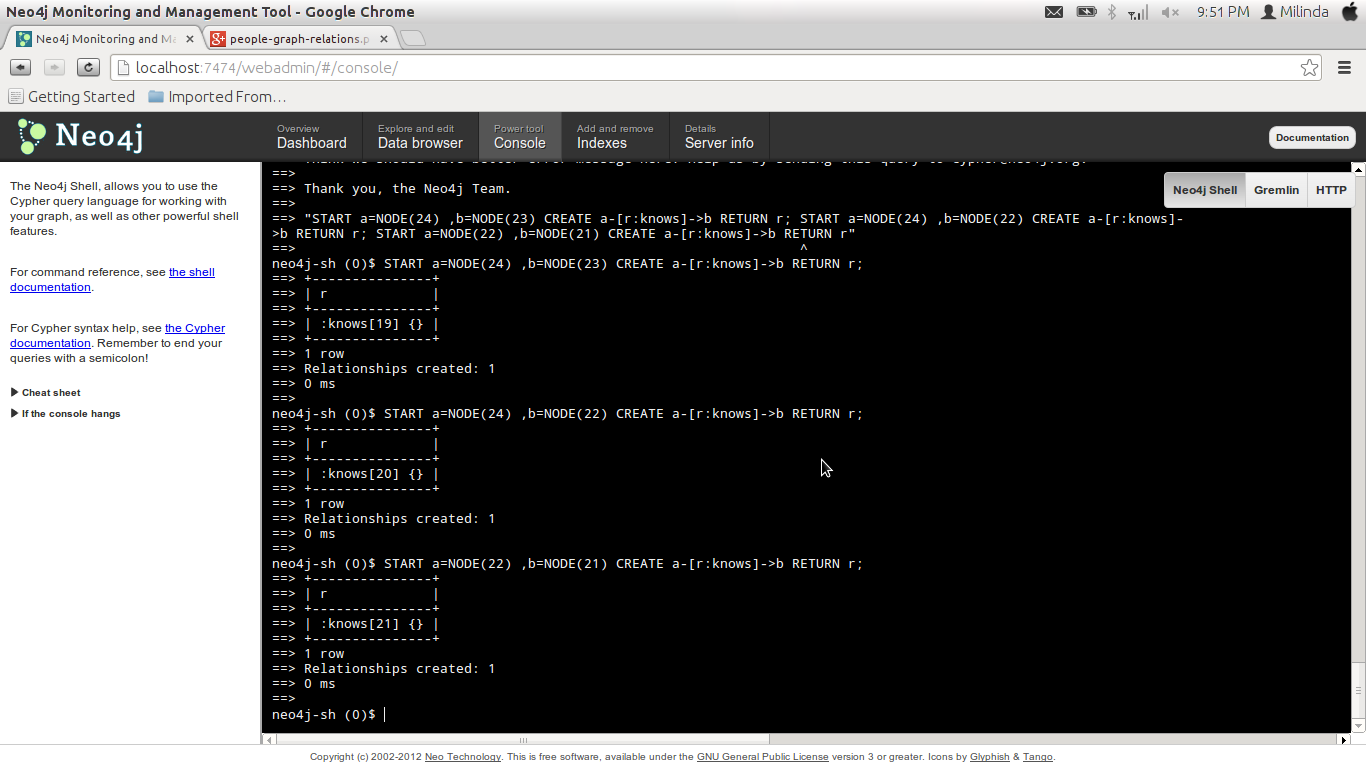Select the Console power tool tab

point(520,136)
